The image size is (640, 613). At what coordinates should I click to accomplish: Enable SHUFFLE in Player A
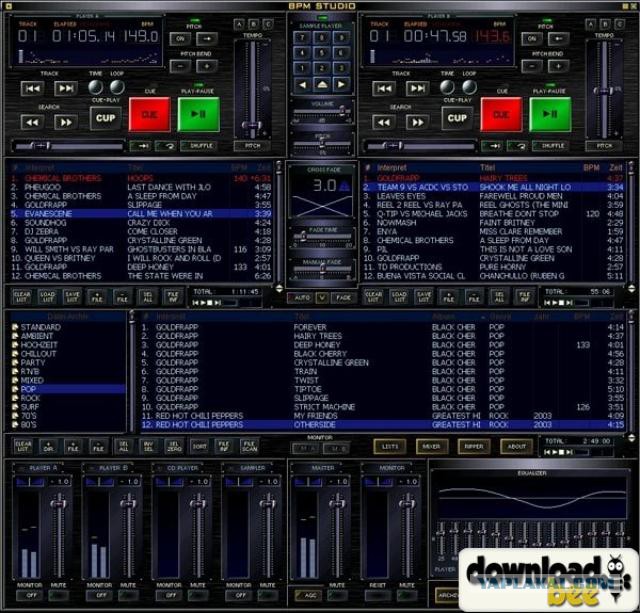[x=198, y=146]
